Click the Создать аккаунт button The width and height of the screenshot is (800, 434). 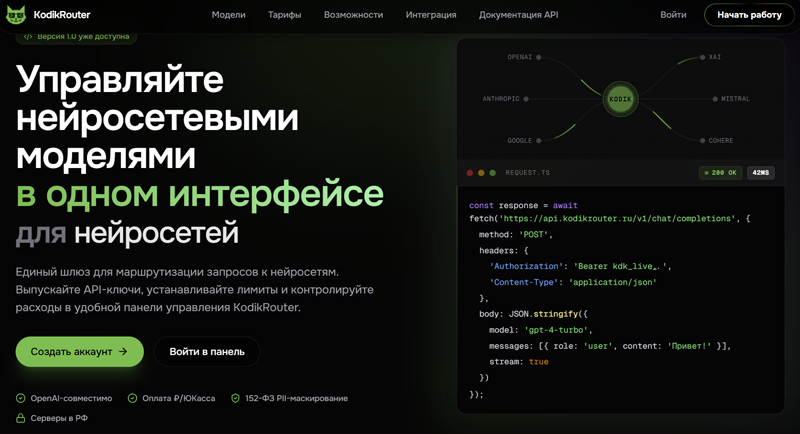(x=80, y=351)
